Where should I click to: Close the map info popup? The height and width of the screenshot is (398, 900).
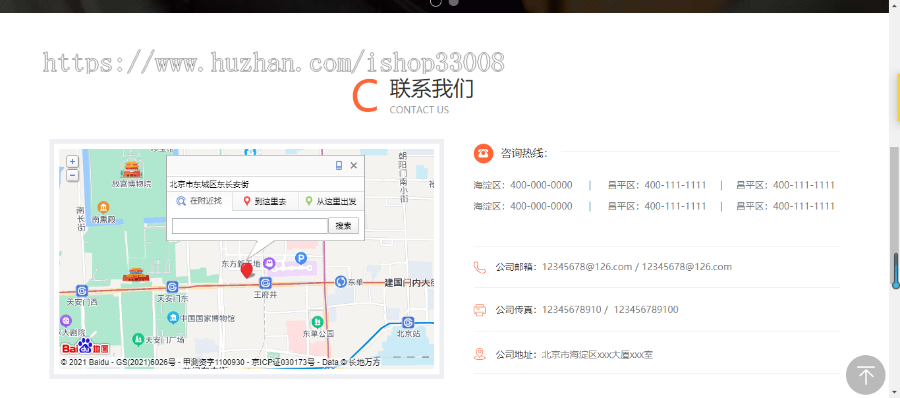click(354, 166)
